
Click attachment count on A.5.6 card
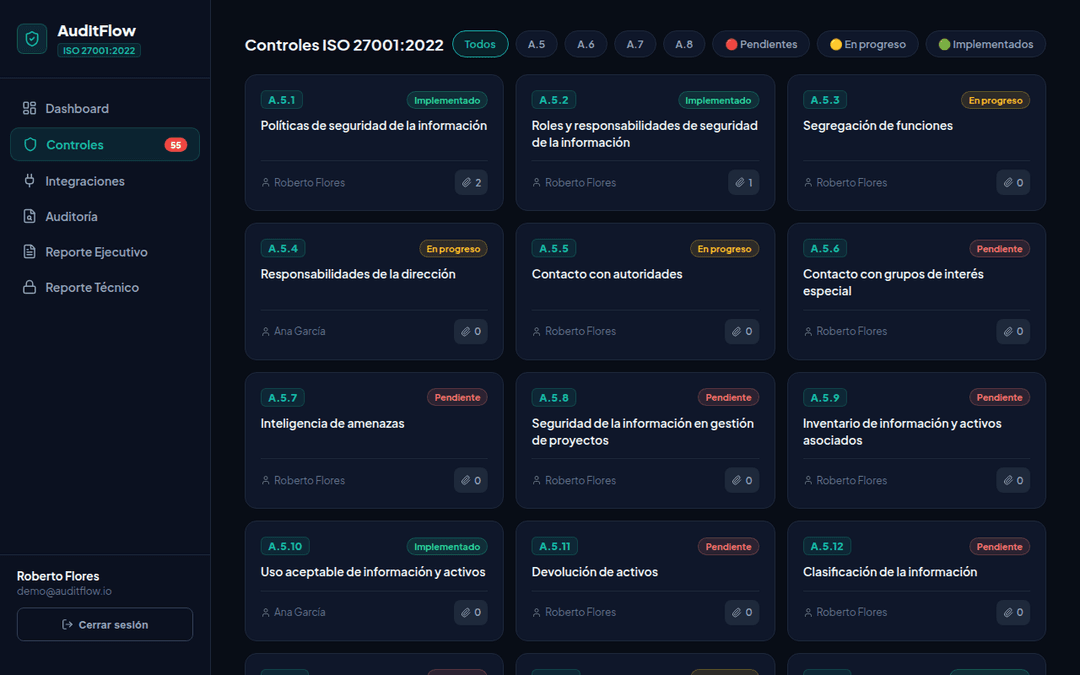(x=1013, y=331)
